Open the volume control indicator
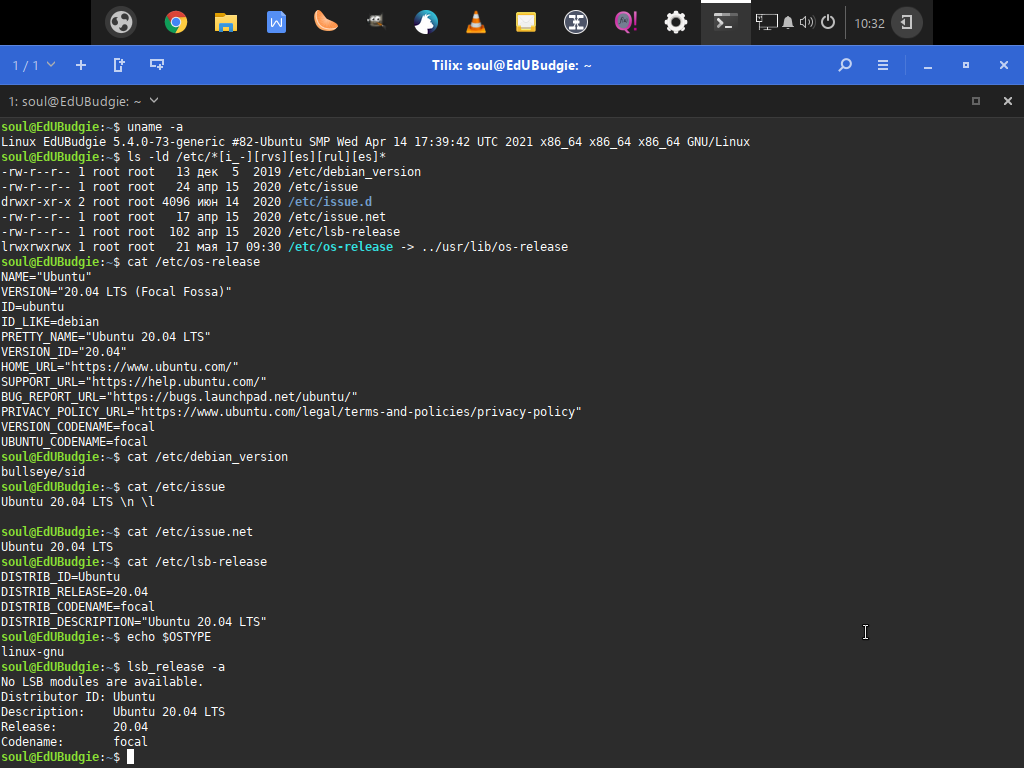The height and width of the screenshot is (768, 1024). (807, 22)
